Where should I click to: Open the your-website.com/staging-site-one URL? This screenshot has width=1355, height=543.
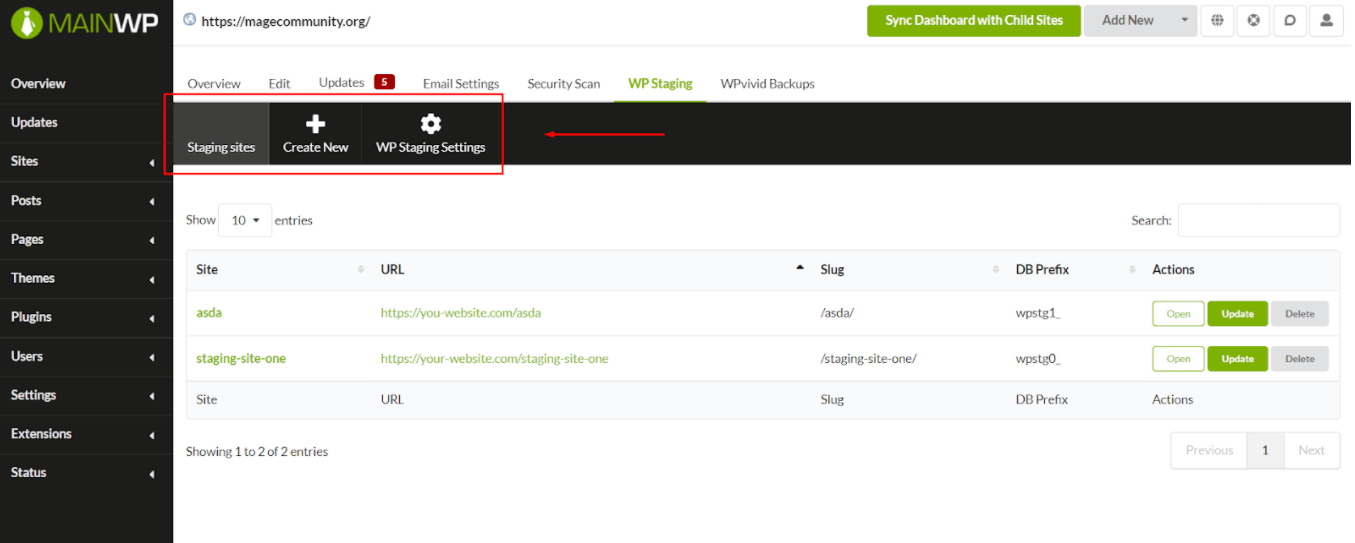(x=494, y=358)
